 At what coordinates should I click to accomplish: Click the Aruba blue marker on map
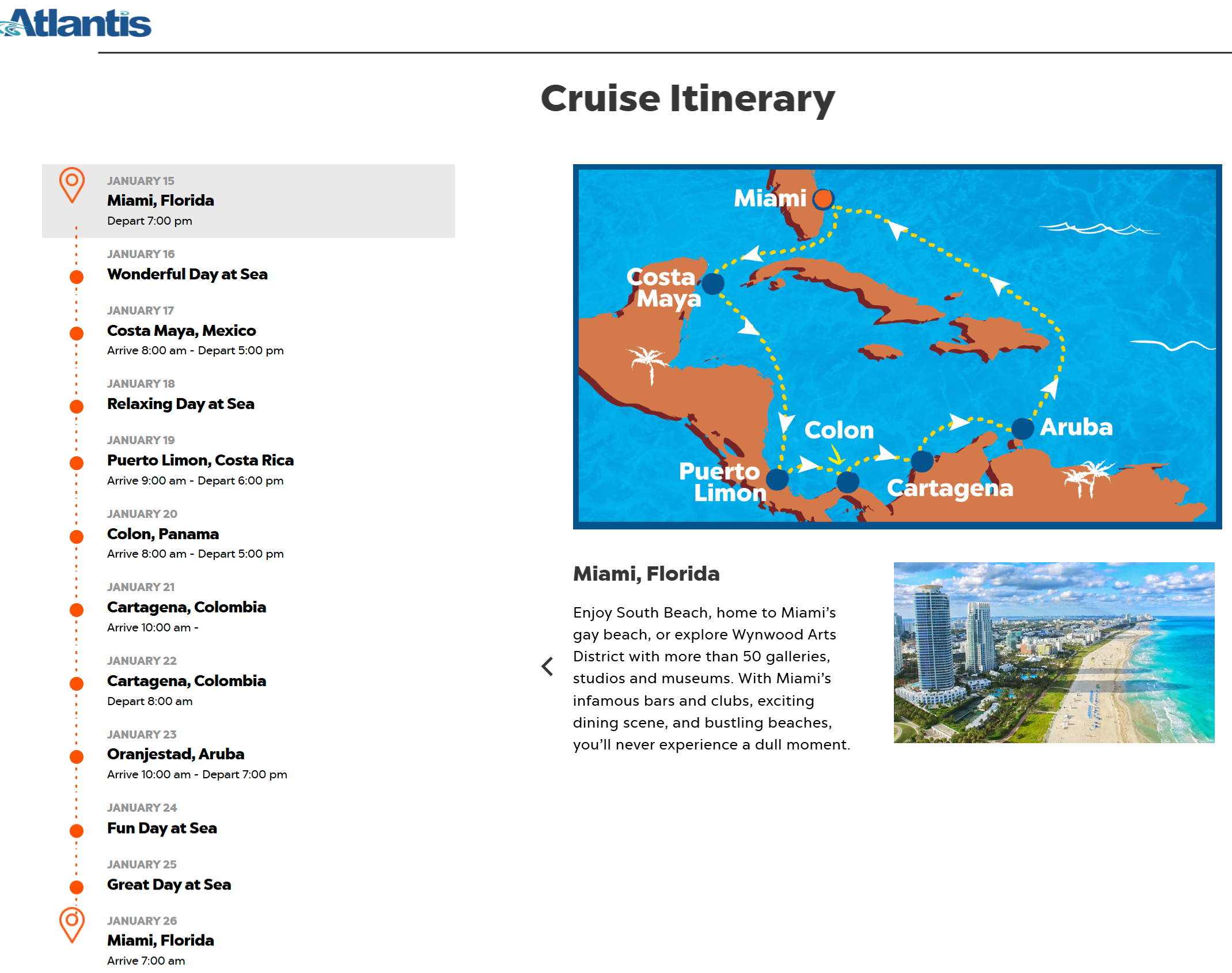coord(1022,429)
